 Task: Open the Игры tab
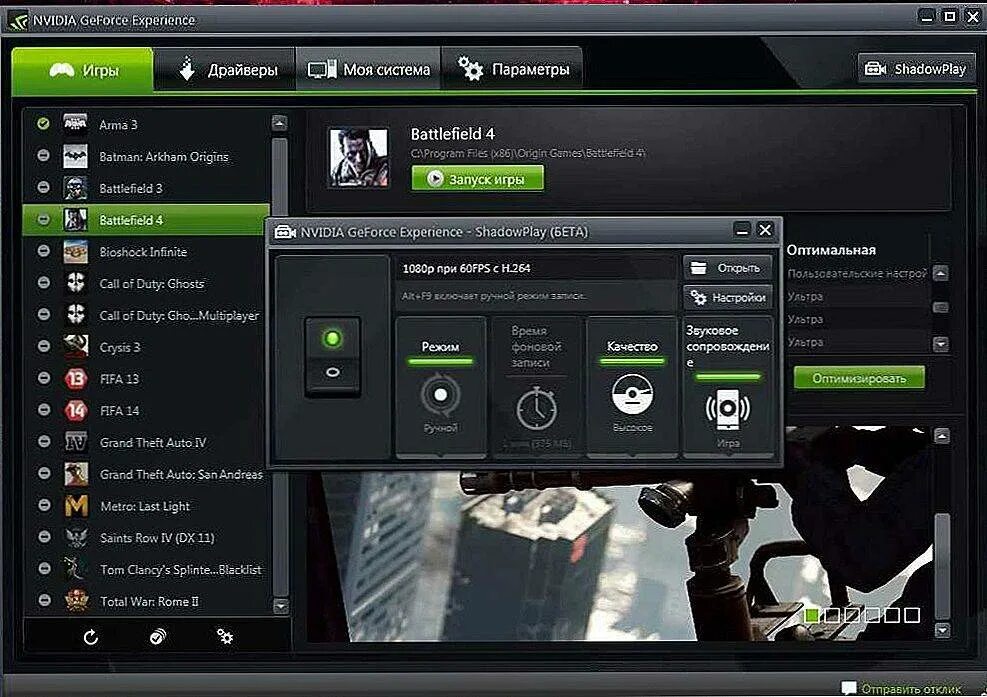tap(82, 69)
